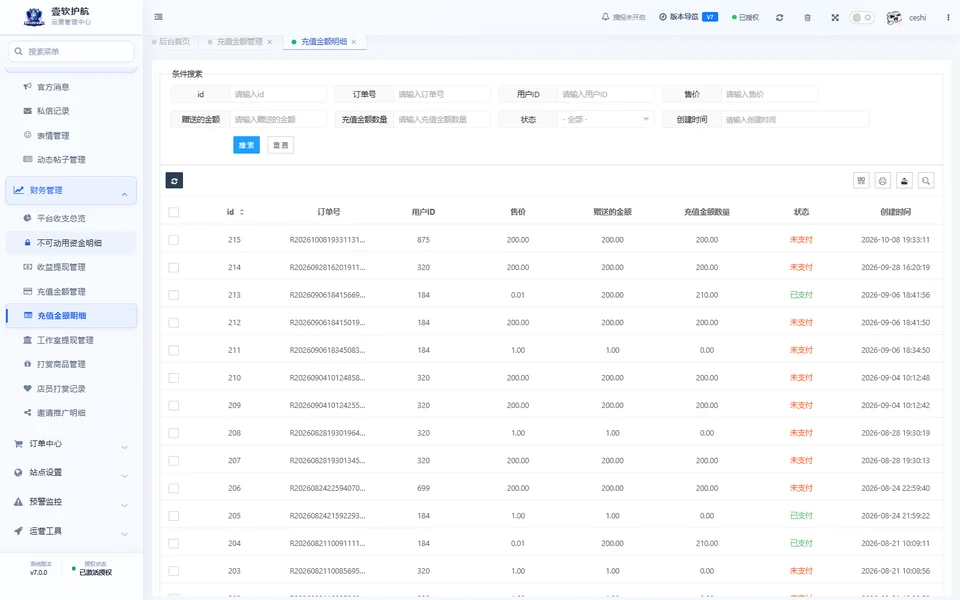Sort the table by the id column arrows
The width and height of the screenshot is (960, 600).
pyautogui.click(x=242, y=212)
